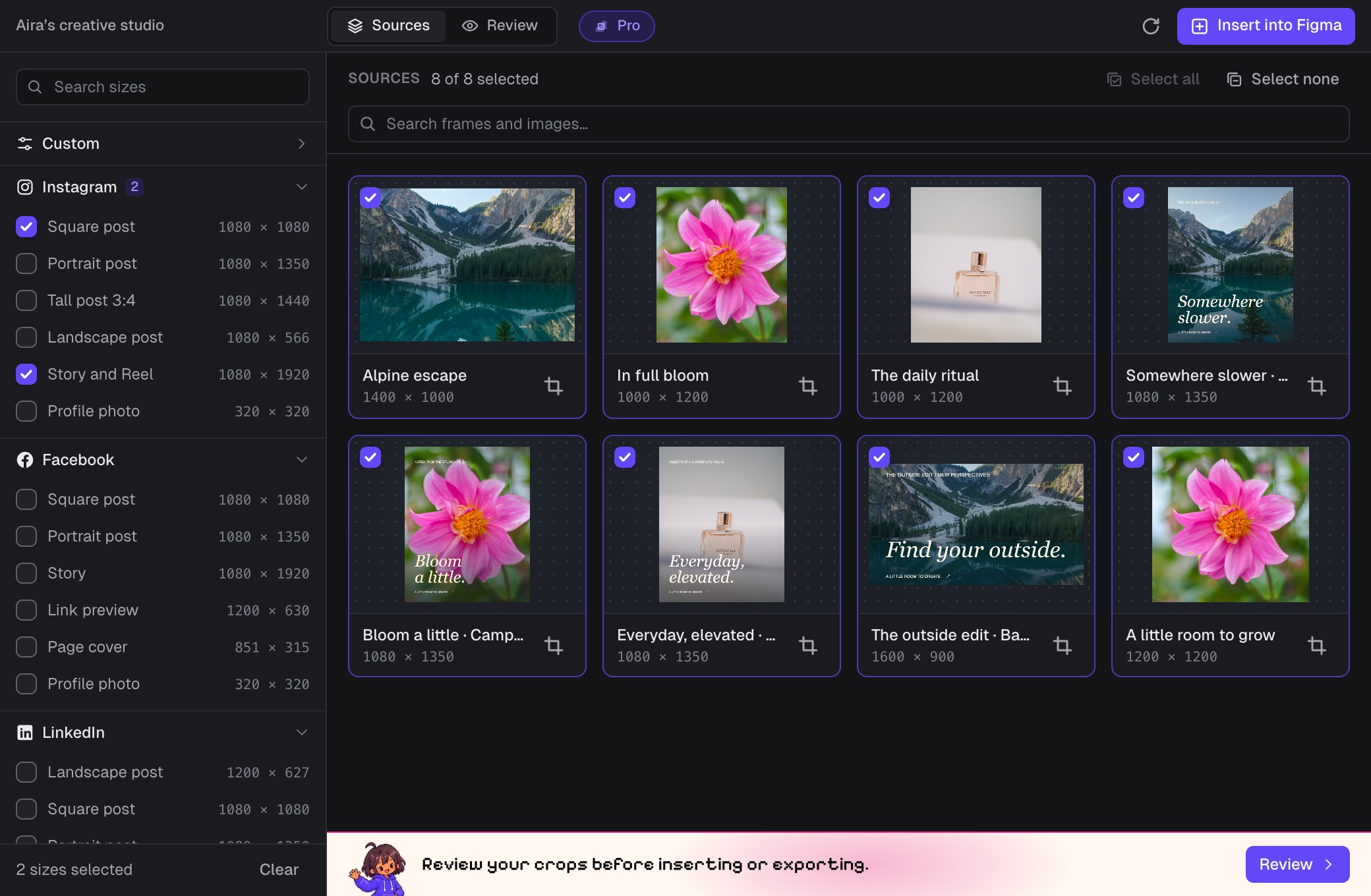Collapse the Facebook sizes section

pos(163,460)
